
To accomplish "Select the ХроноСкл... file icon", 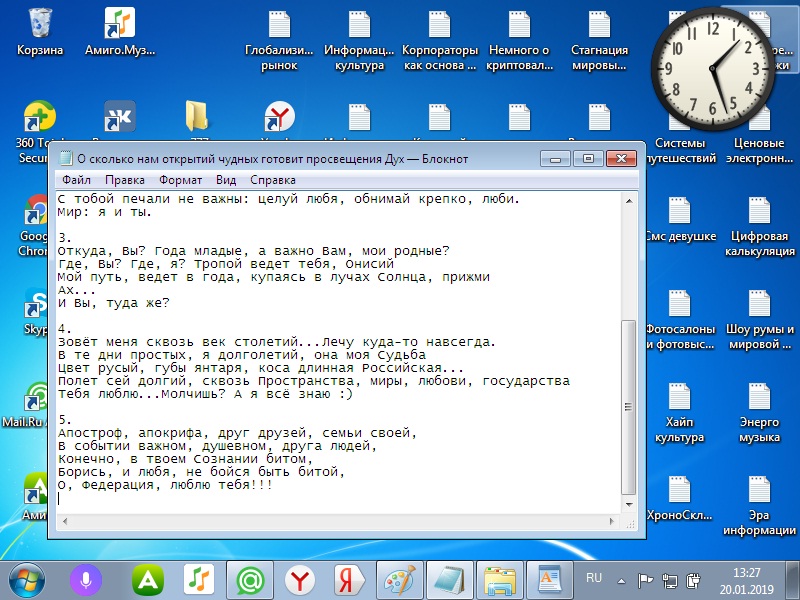I will (x=680, y=497).
